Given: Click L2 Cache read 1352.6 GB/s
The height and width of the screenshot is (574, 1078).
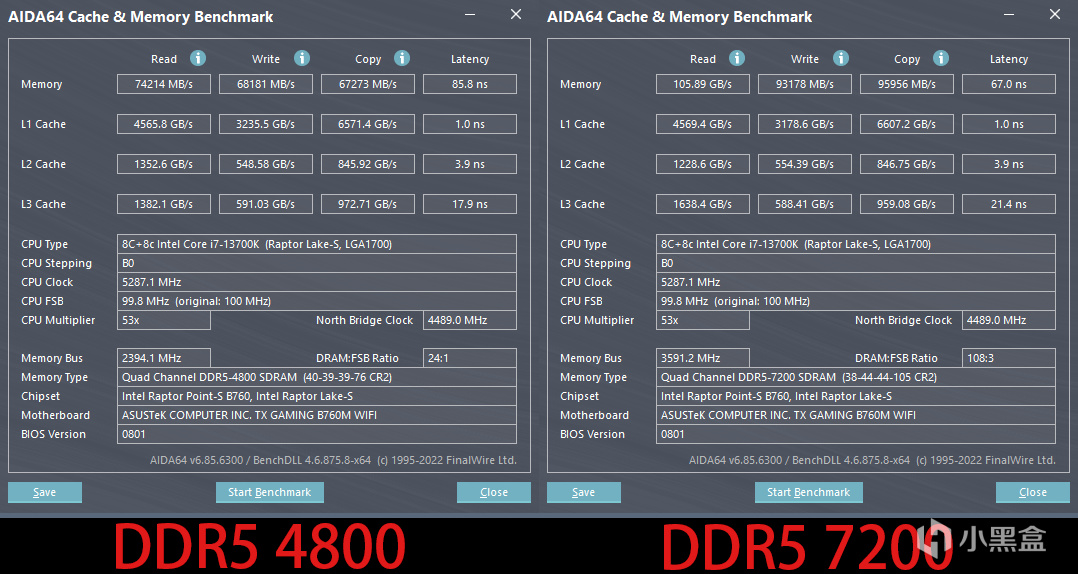Looking at the screenshot, I should click(164, 164).
